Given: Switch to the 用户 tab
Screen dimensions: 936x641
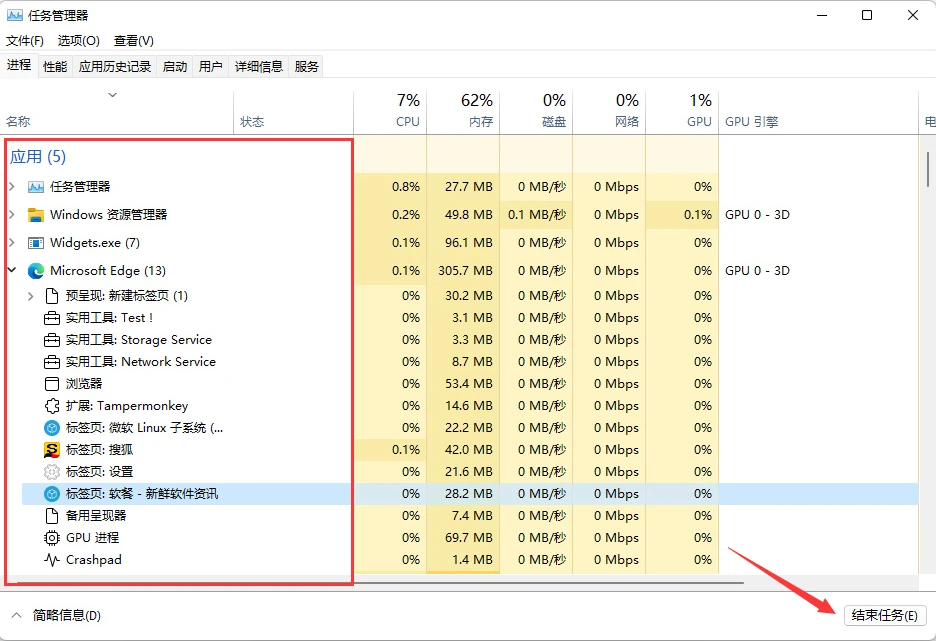Looking at the screenshot, I should pyautogui.click(x=211, y=66).
